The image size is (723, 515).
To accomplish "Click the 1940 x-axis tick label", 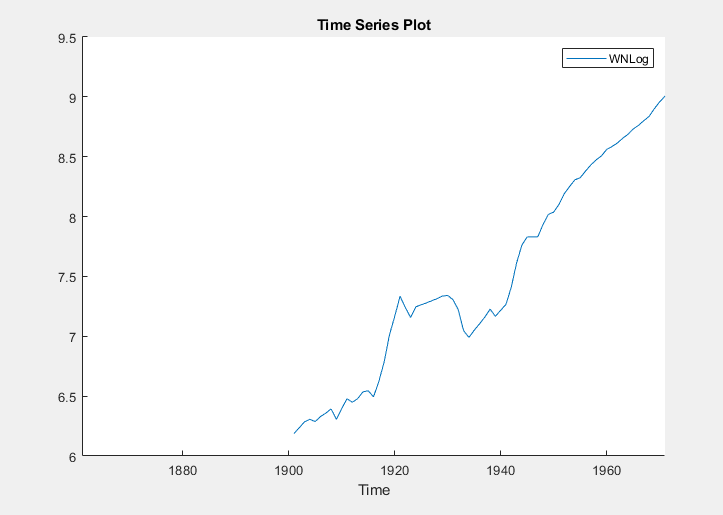I will pyautogui.click(x=500, y=470).
